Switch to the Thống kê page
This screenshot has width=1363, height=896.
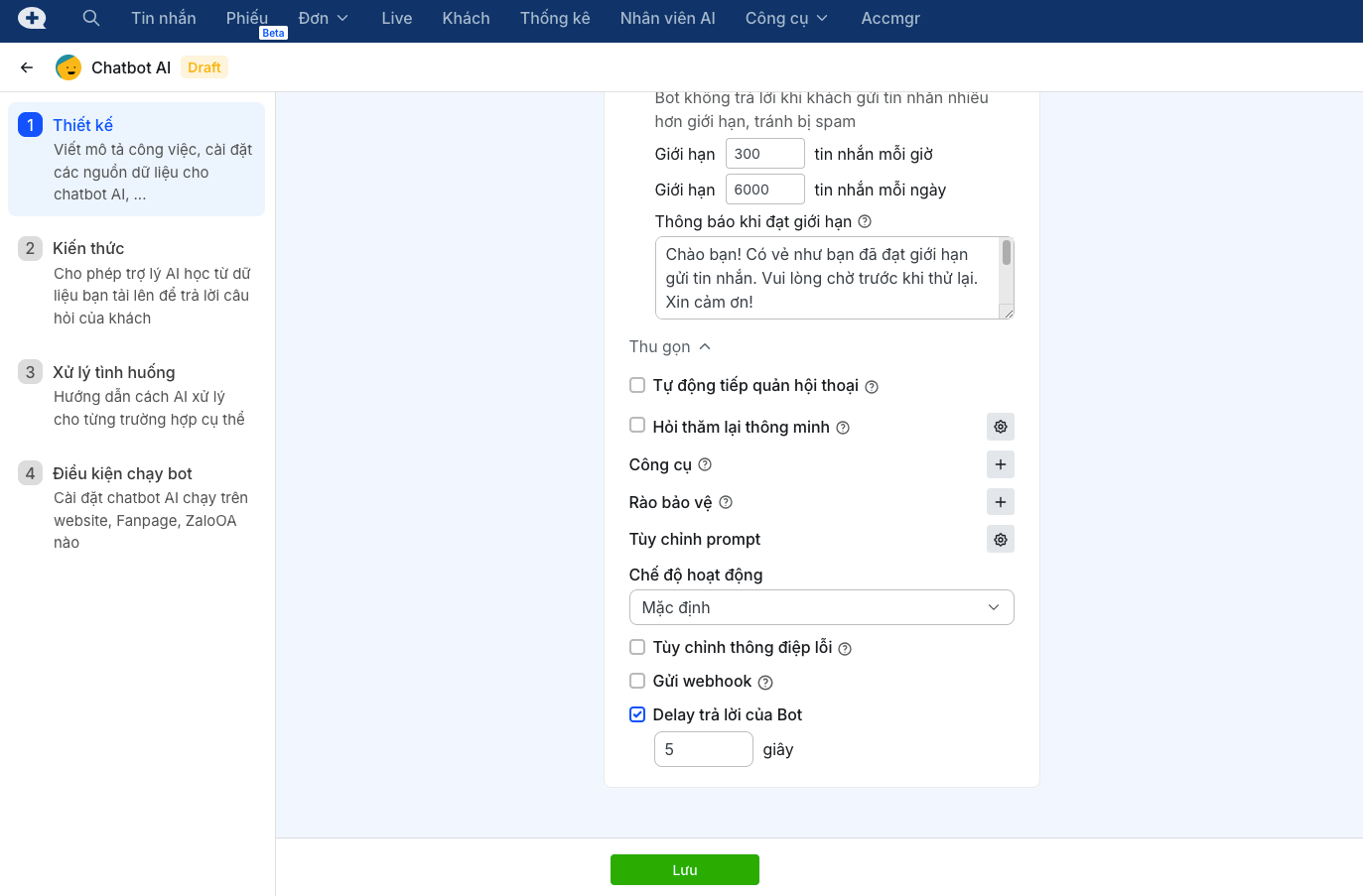coord(554,18)
